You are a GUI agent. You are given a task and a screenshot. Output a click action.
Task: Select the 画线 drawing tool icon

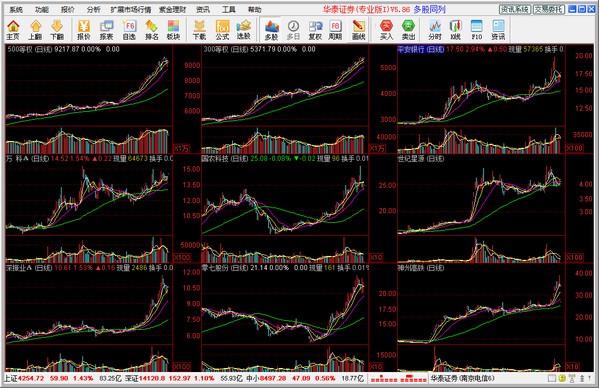click(x=358, y=30)
